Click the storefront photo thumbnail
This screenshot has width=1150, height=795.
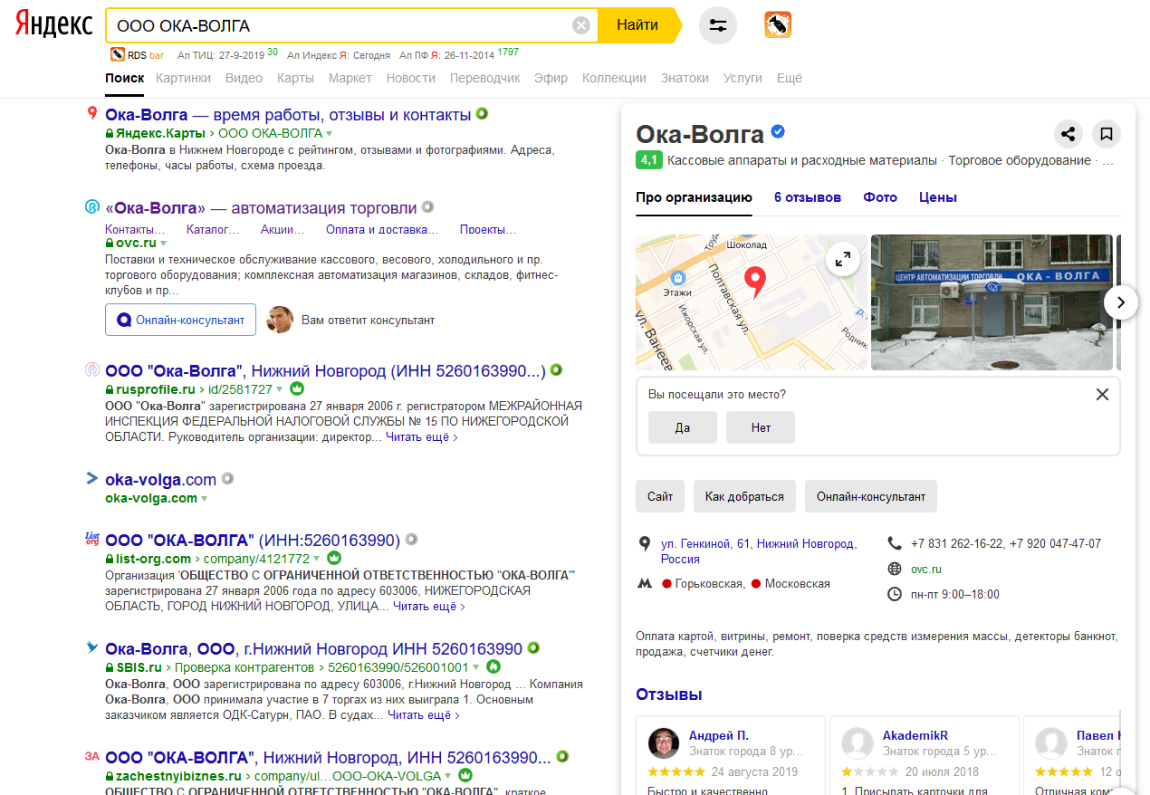click(992, 302)
